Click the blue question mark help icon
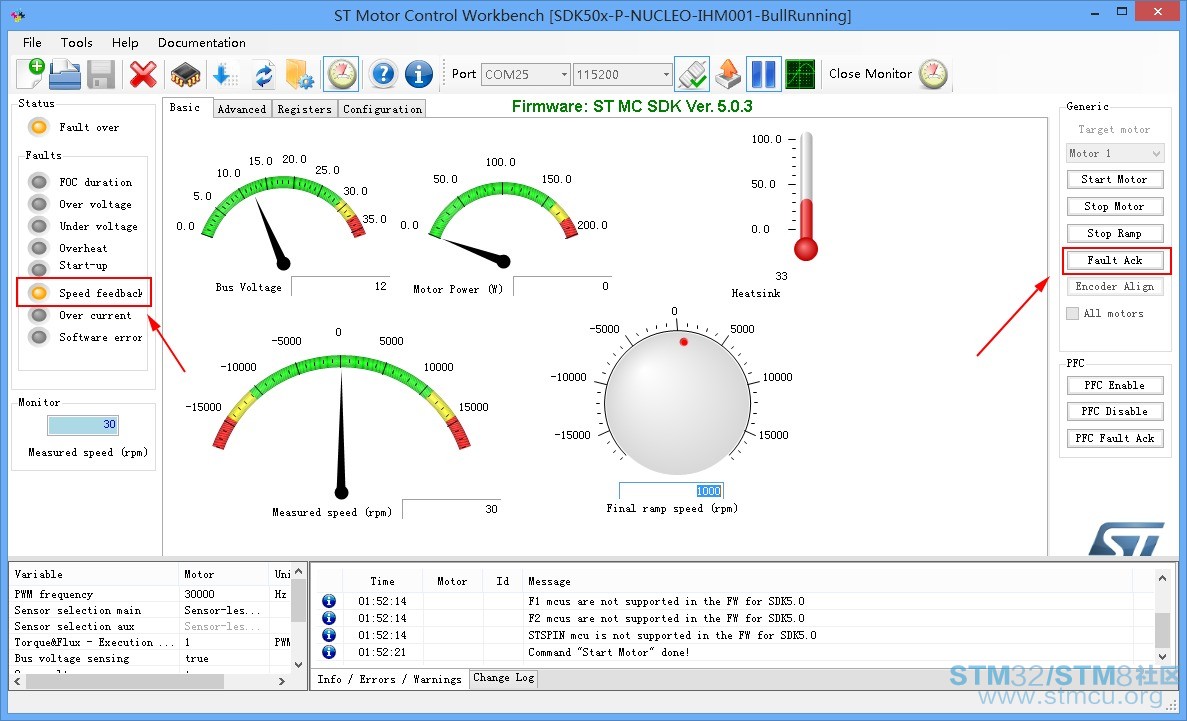The image size is (1187, 721). coord(384,74)
